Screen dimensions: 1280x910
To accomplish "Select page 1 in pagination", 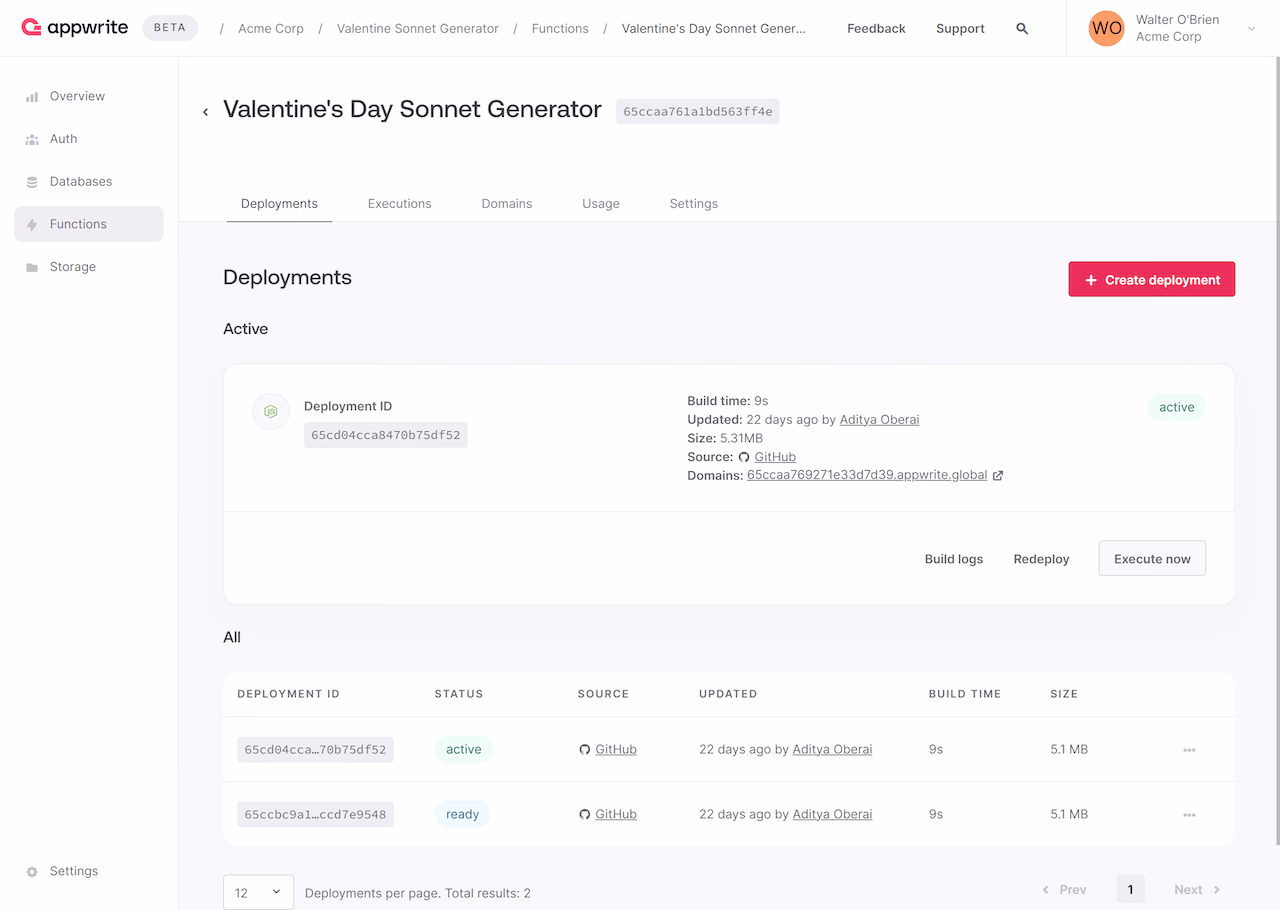I will pyautogui.click(x=1130, y=890).
